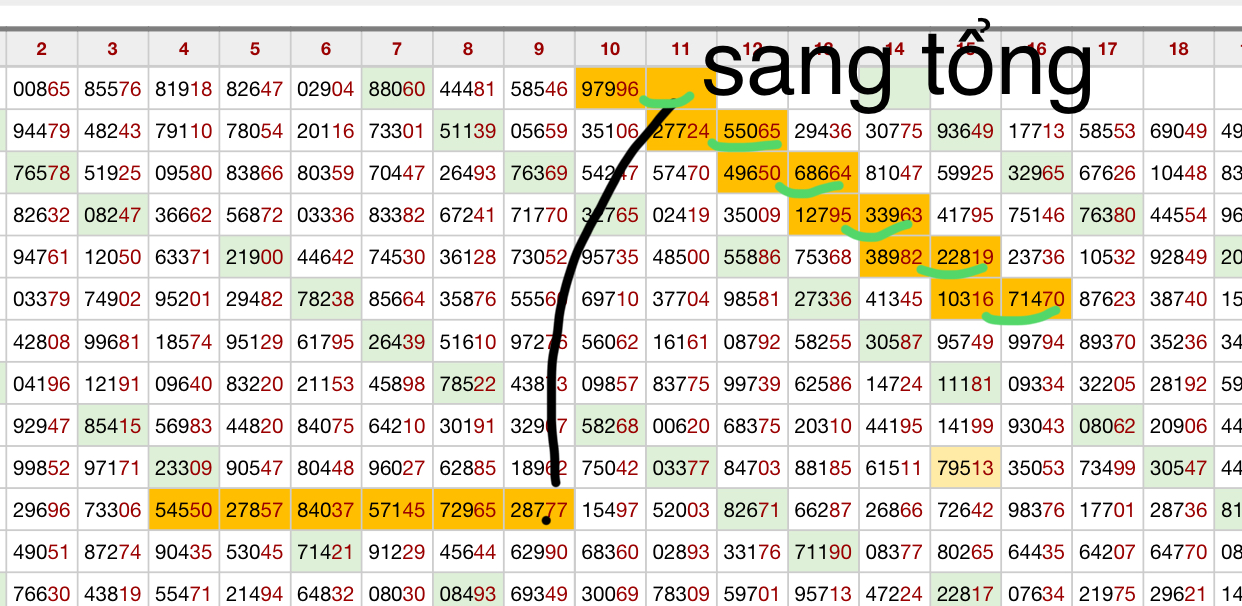Image resolution: width=1242 pixels, height=606 pixels.
Task: Select orange cell containing 97996
Action: point(610,89)
